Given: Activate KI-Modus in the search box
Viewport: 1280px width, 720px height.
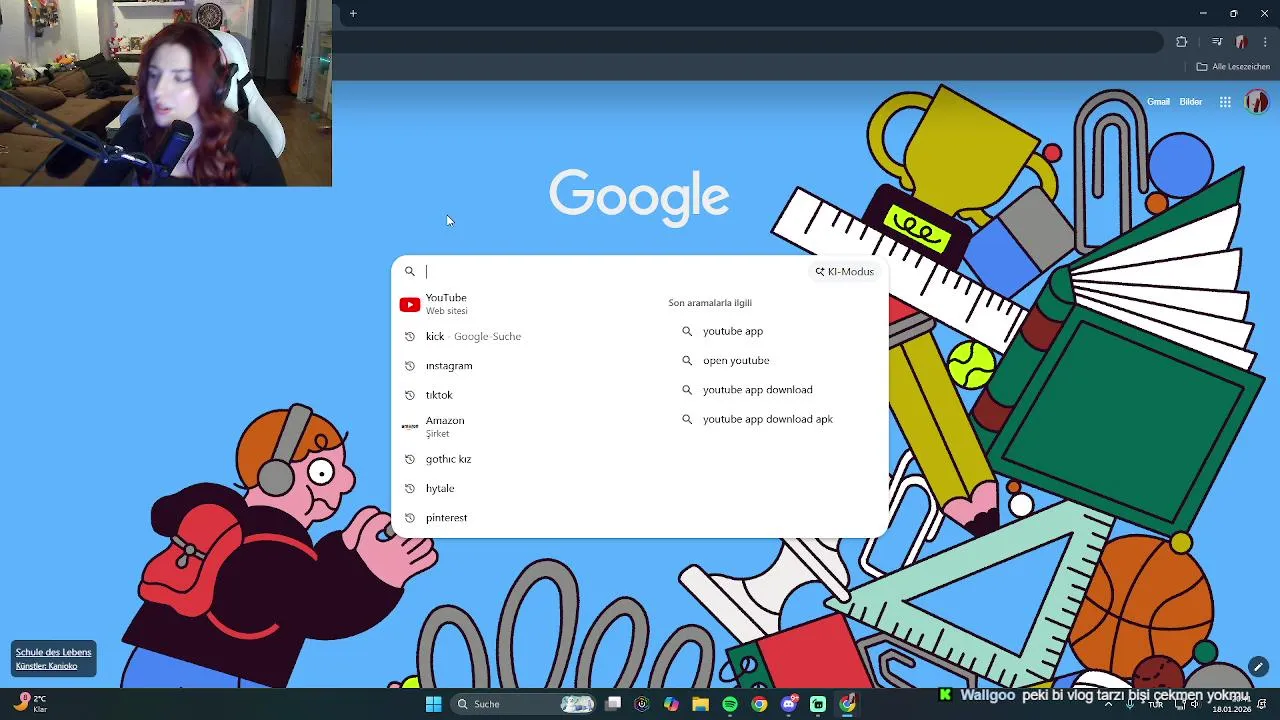Looking at the screenshot, I should 845,271.
